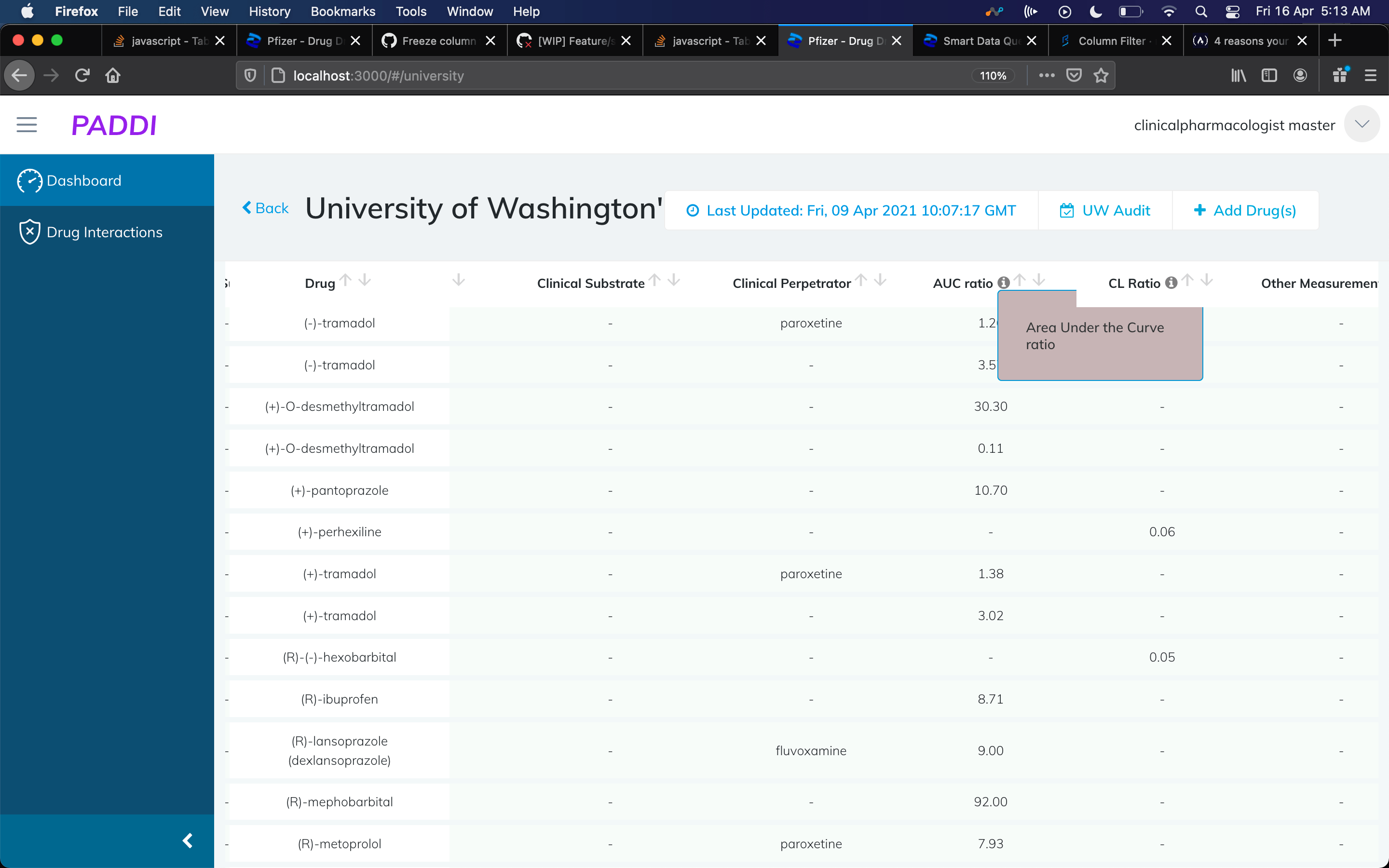Click the 30.30 AUC ratio value
The width and height of the screenshot is (1389, 868).
click(x=991, y=407)
